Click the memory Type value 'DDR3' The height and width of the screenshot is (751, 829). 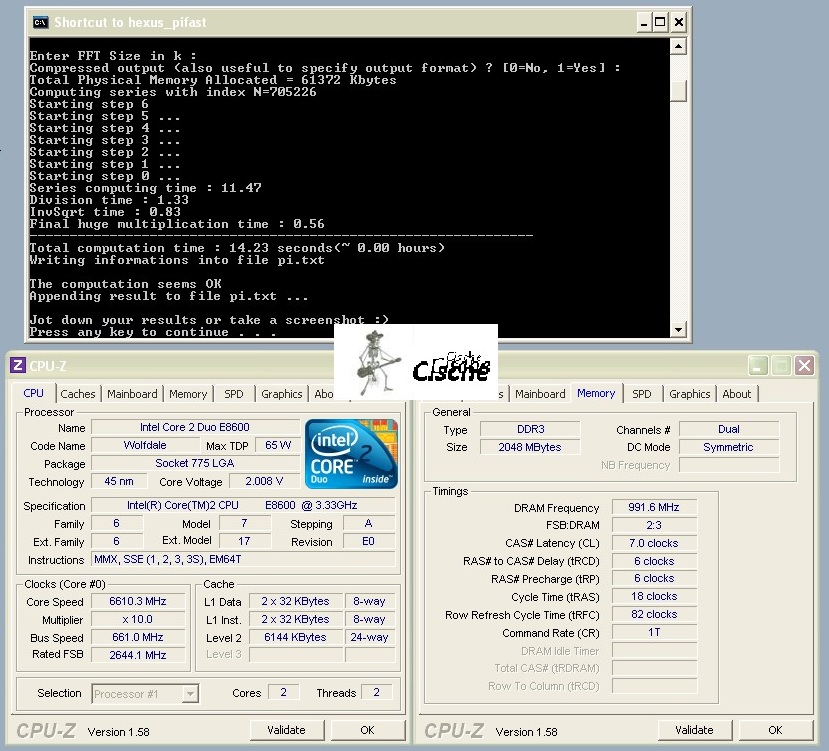pos(530,429)
